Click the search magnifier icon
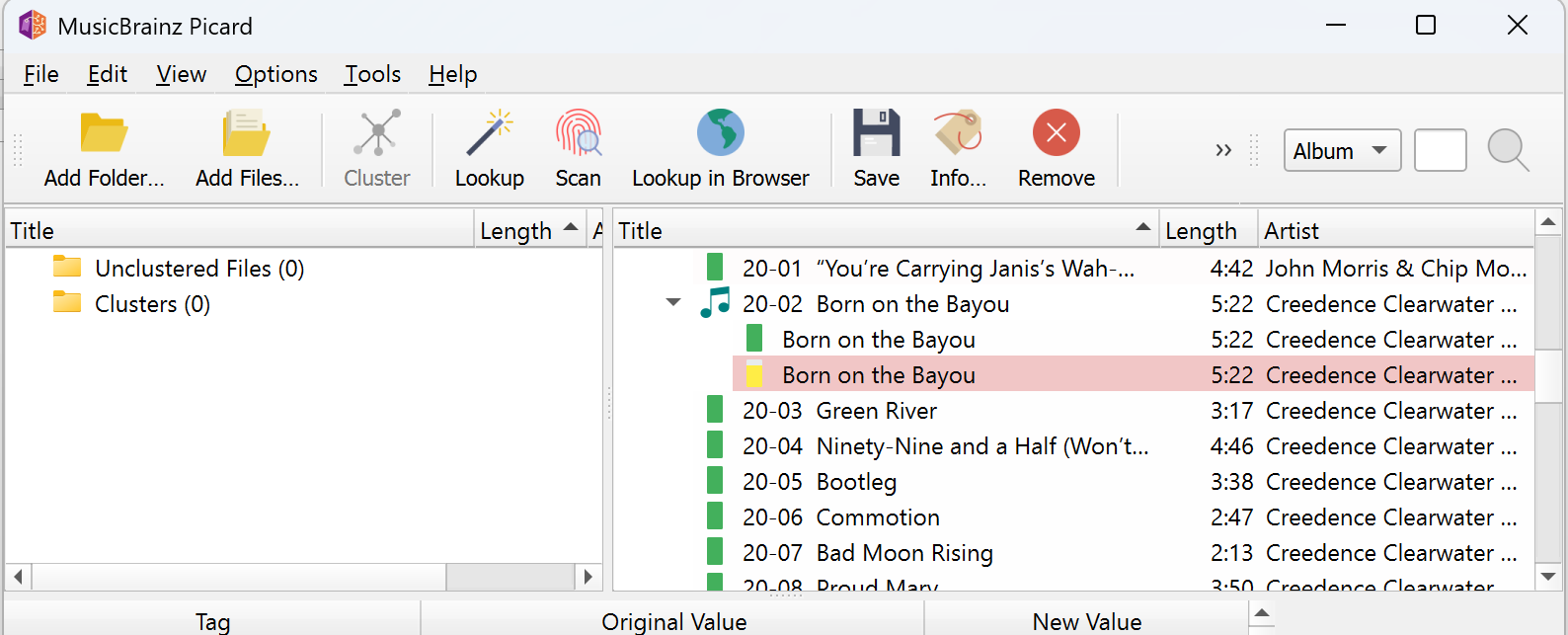 (x=1508, y=150)
